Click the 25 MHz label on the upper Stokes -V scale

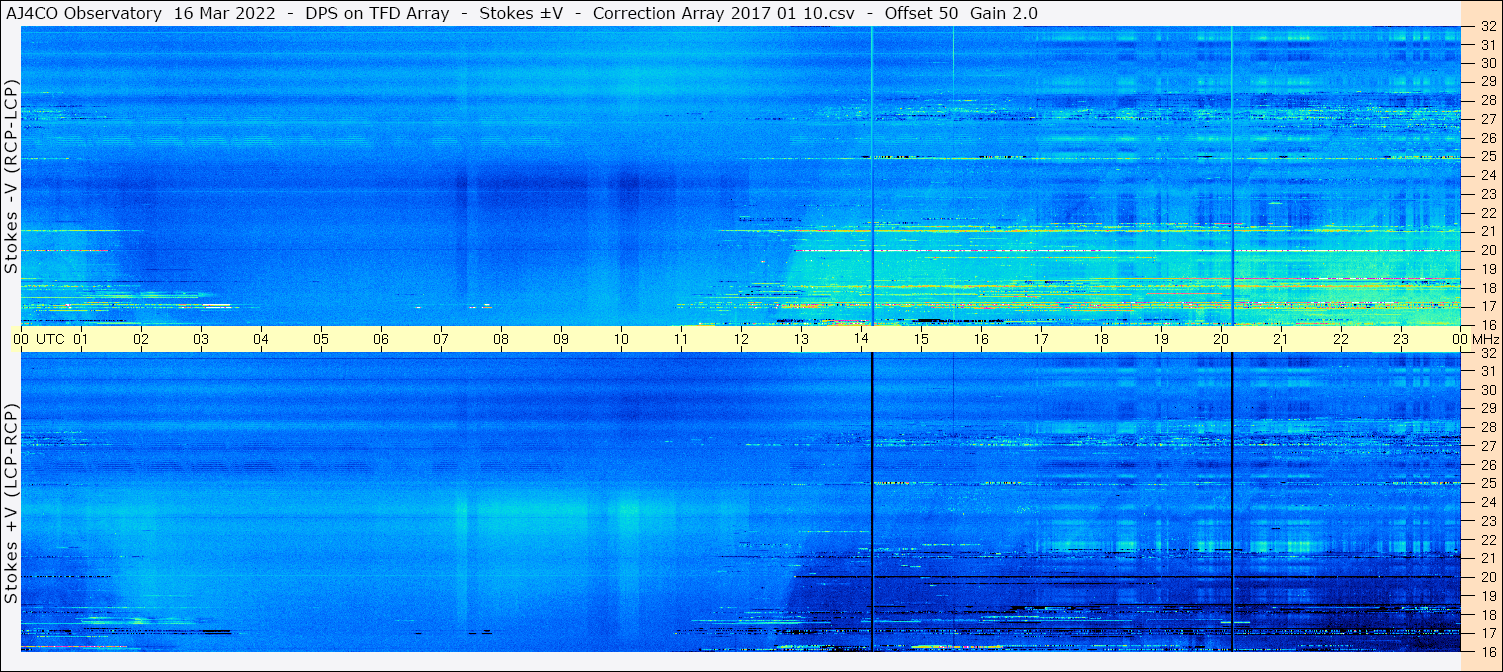[1488, 157]
